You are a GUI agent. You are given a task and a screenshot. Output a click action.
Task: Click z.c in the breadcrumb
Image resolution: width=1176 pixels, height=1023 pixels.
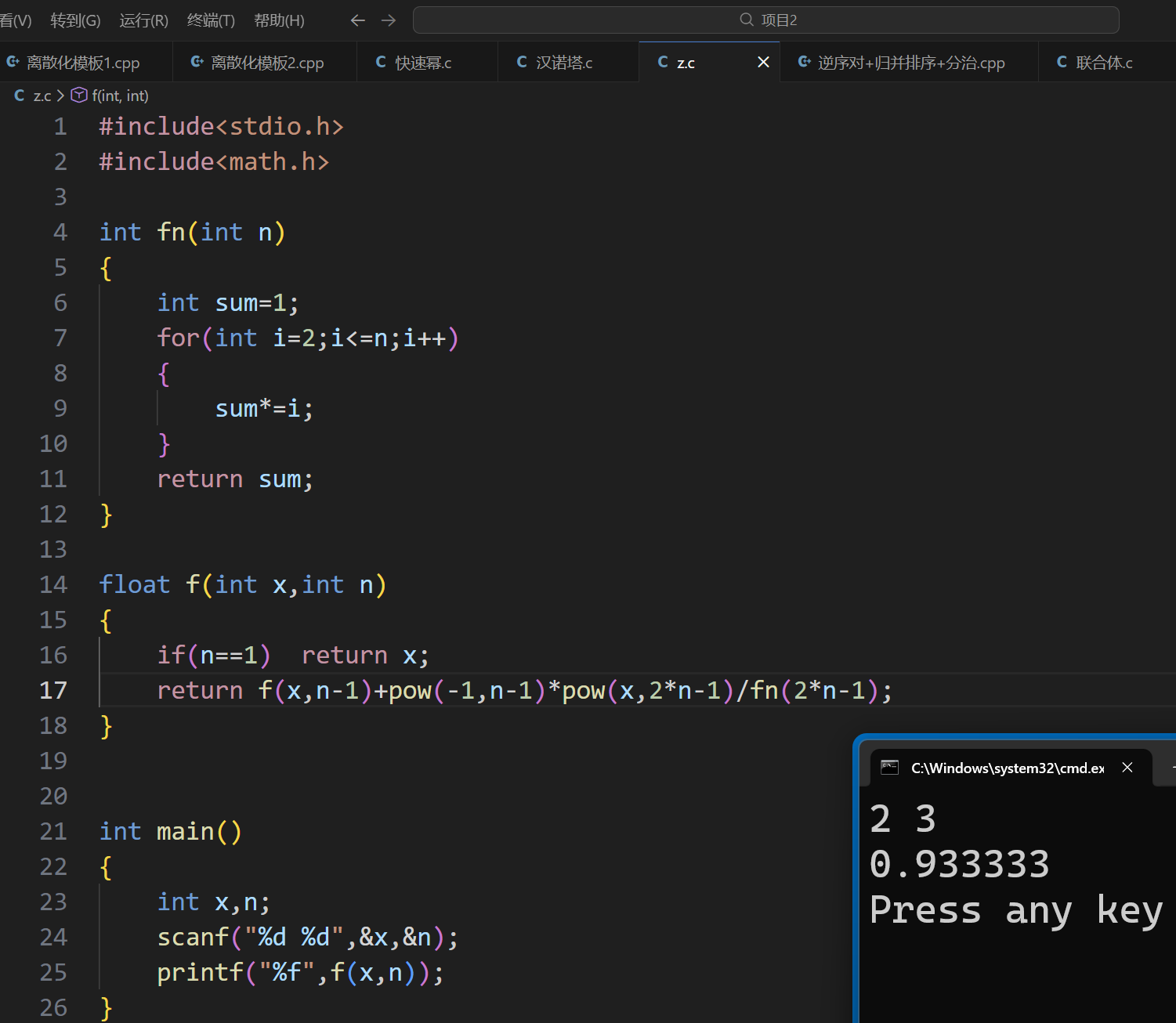click(42, 96)
